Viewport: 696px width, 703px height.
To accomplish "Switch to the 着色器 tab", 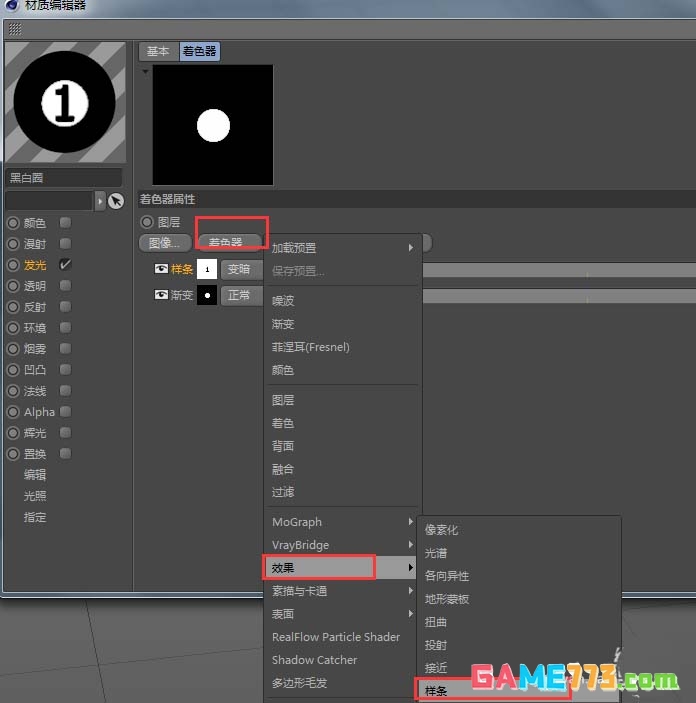I will pos(200,51).
